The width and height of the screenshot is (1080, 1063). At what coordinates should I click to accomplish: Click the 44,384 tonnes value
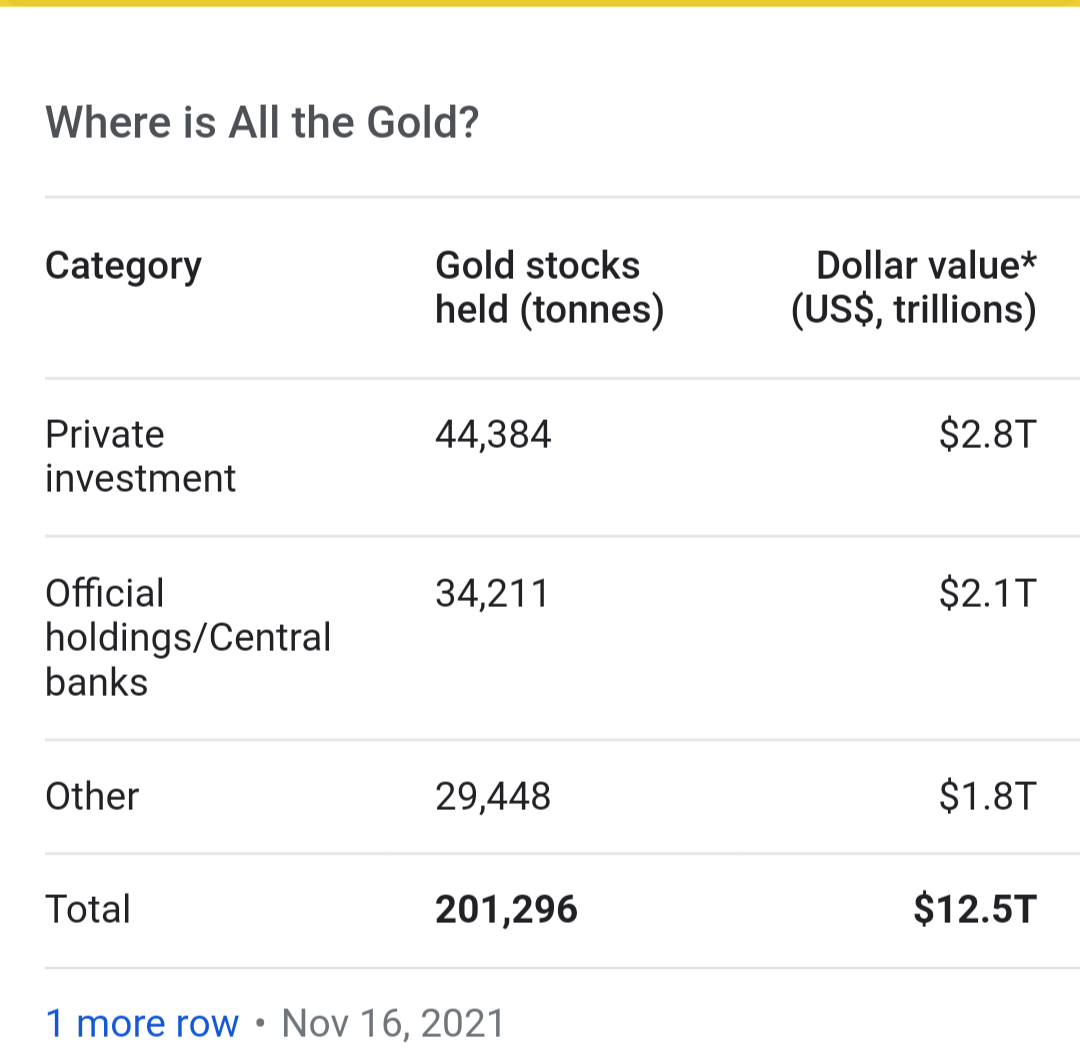click(x=493, y=435)
